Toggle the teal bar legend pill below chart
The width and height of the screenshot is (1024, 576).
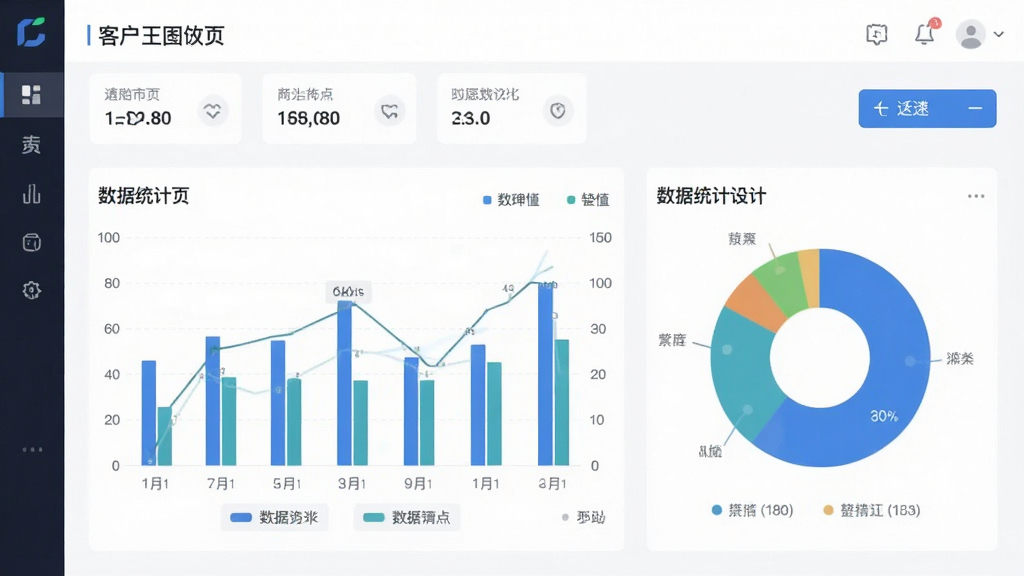click(x=407, y=517)
